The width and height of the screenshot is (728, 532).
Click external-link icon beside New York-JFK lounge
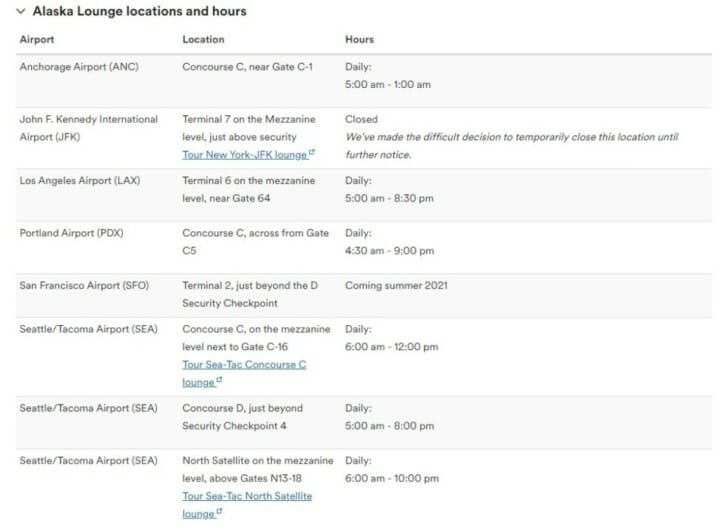(312, 154)
